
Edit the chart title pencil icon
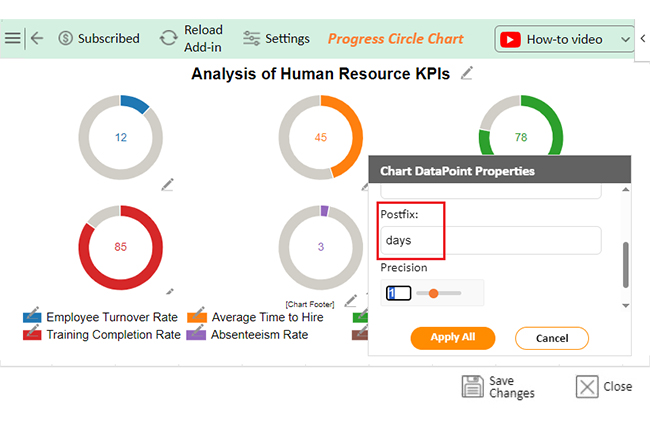click(x=467, y=73)
